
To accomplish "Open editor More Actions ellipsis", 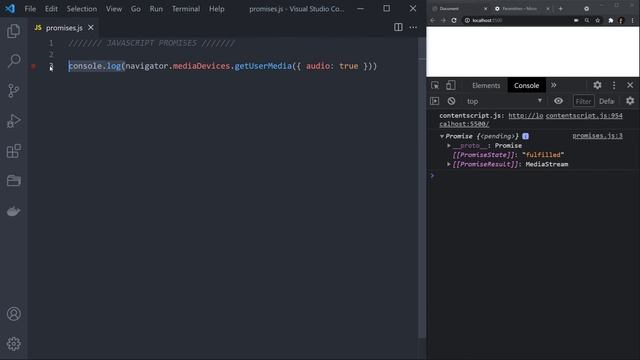I will click(x=413, y=27).
